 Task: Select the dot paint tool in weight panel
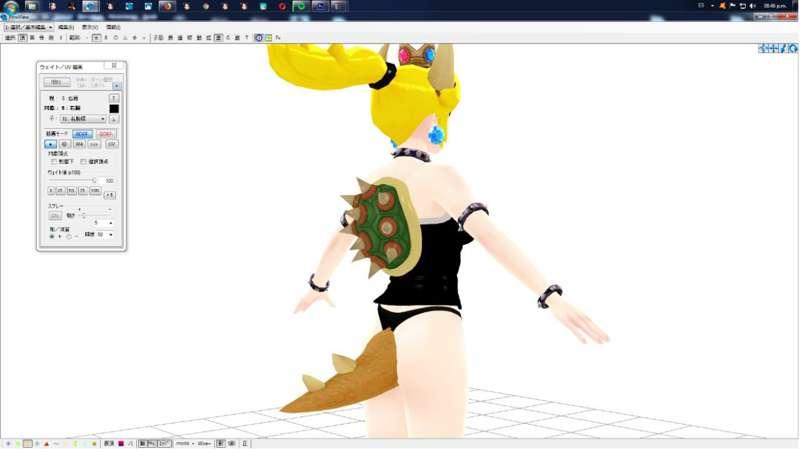50,144
